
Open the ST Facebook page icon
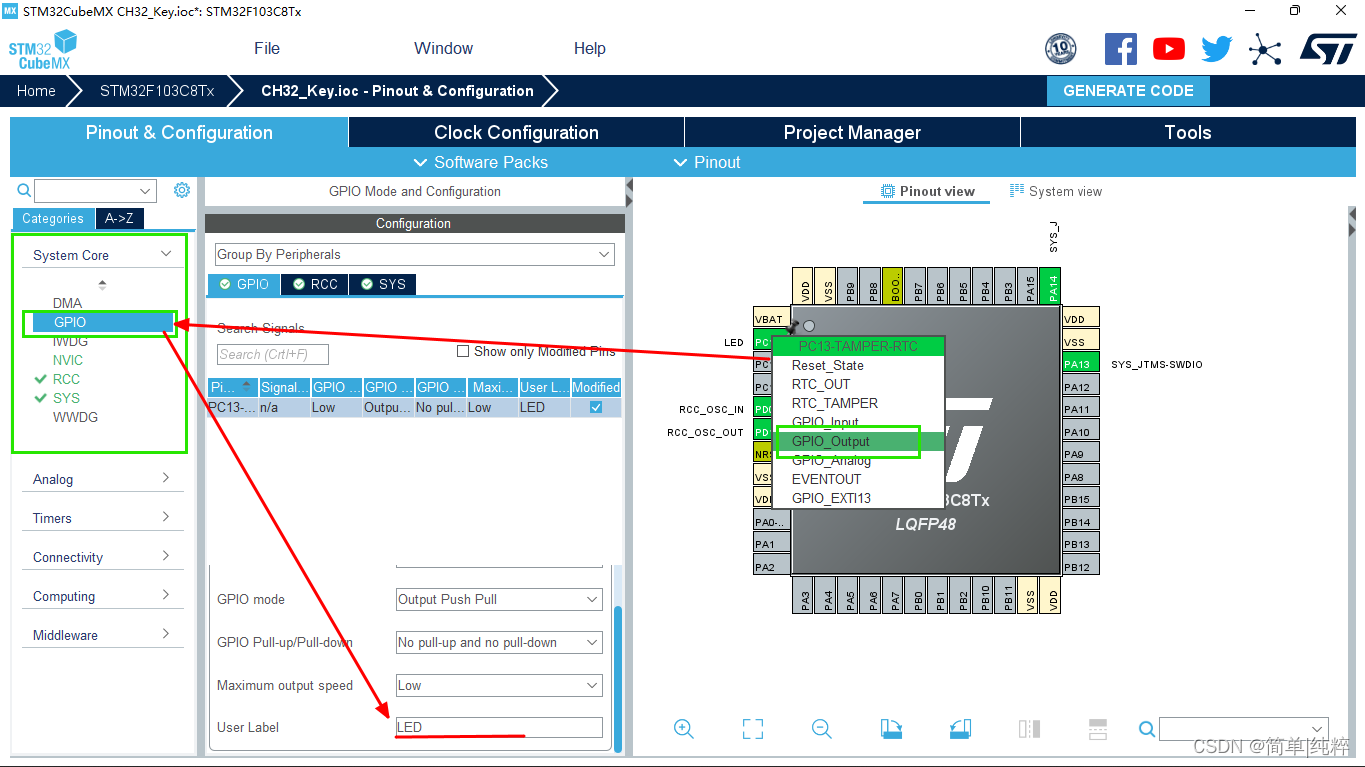(x=1120, y=49)
